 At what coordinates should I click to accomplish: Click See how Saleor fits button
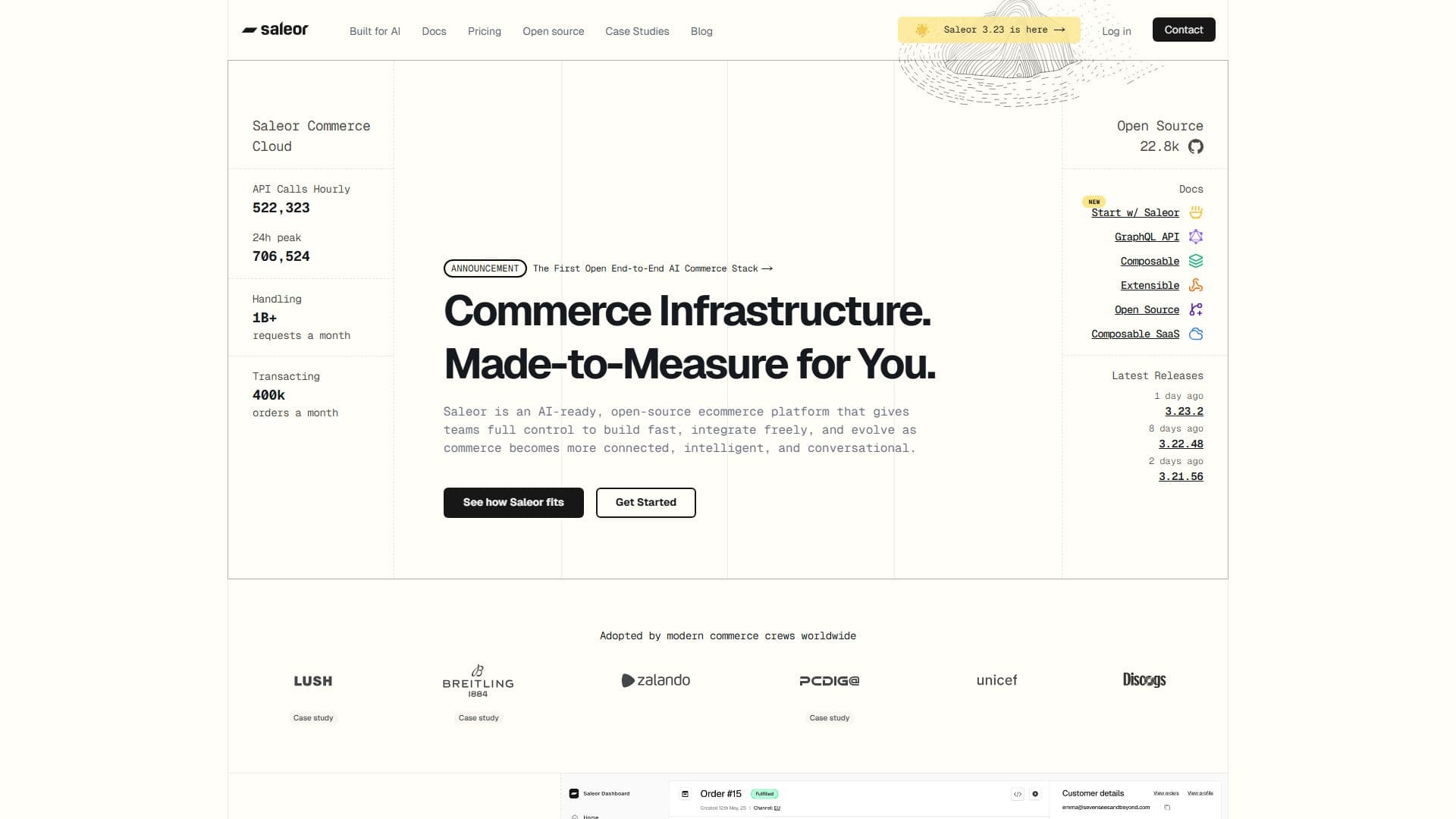pyautogui.click(x=513, y=503)
